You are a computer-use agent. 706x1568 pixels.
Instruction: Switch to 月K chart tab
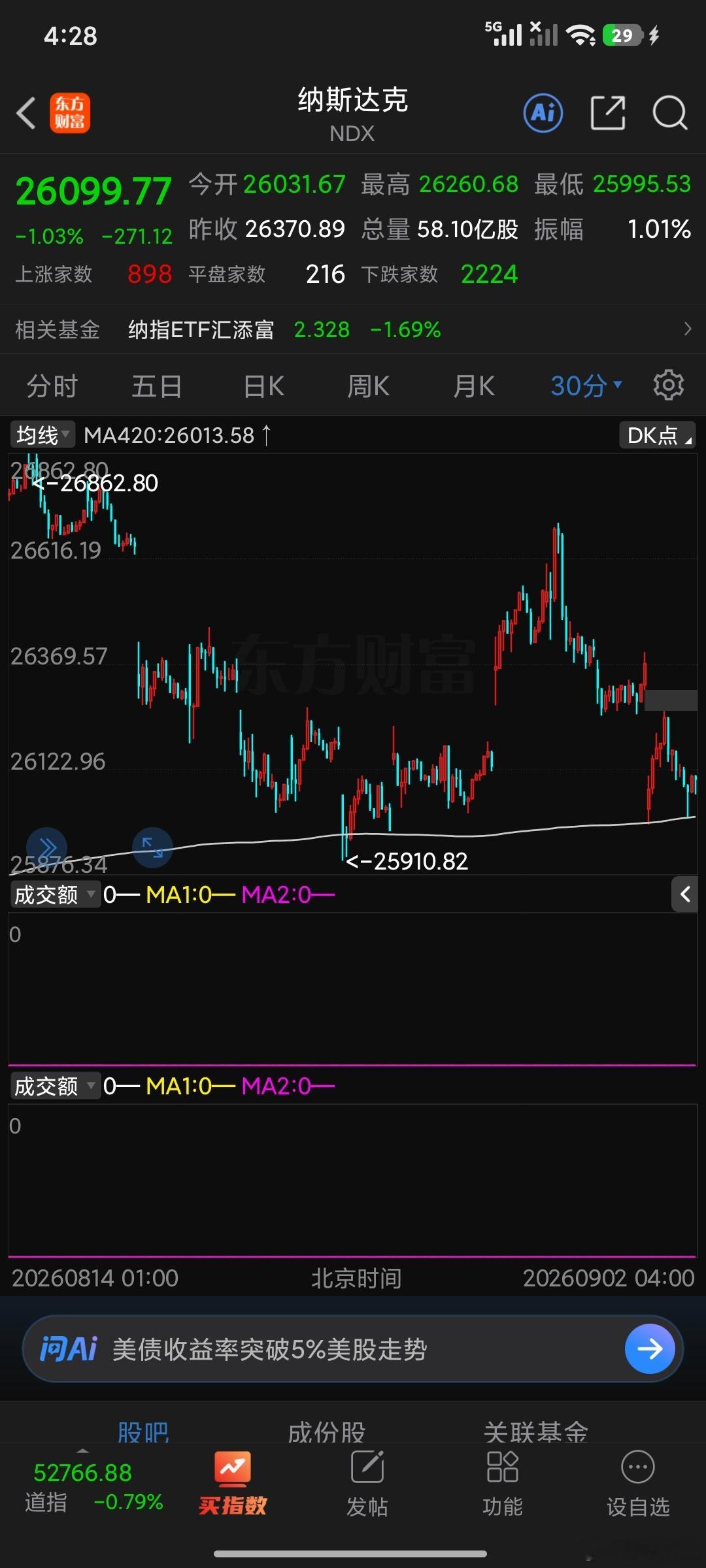474,385
